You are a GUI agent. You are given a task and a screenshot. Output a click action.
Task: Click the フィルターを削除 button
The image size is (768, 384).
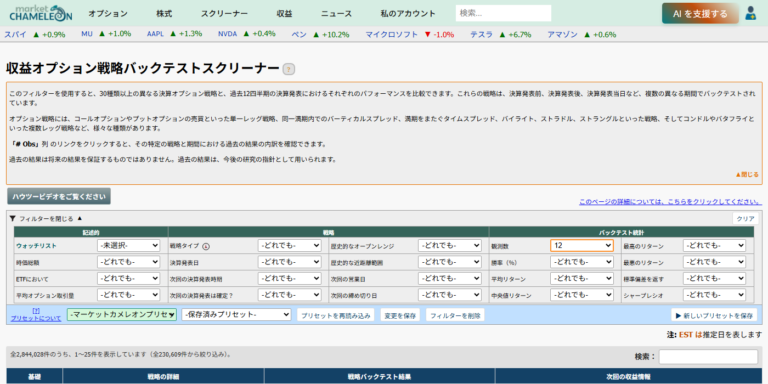tap(455, 315)
